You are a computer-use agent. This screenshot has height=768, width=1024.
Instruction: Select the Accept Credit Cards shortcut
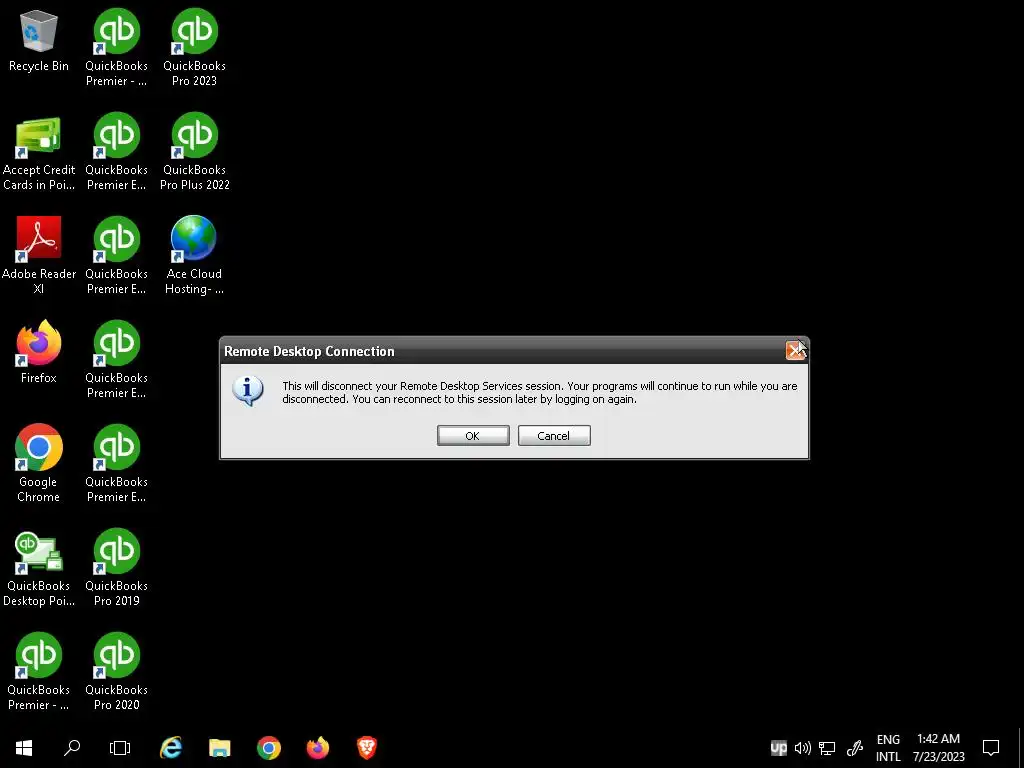tap(39, 153)
